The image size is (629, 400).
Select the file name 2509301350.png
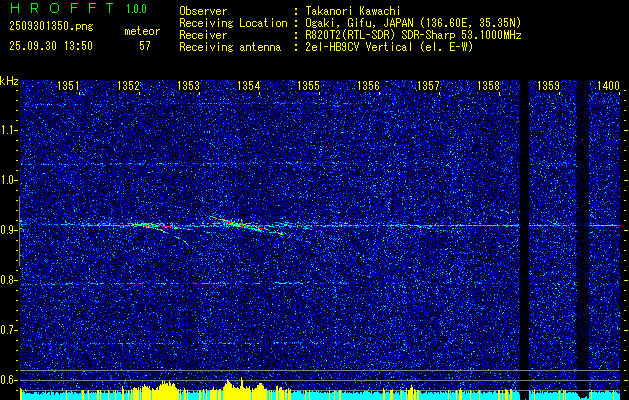pyautogui.click(x=51, y=27)
